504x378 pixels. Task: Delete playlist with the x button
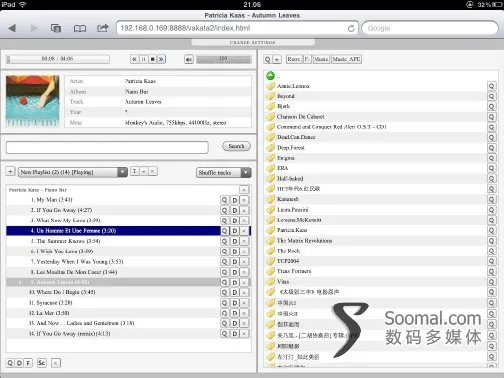(153, 171)
